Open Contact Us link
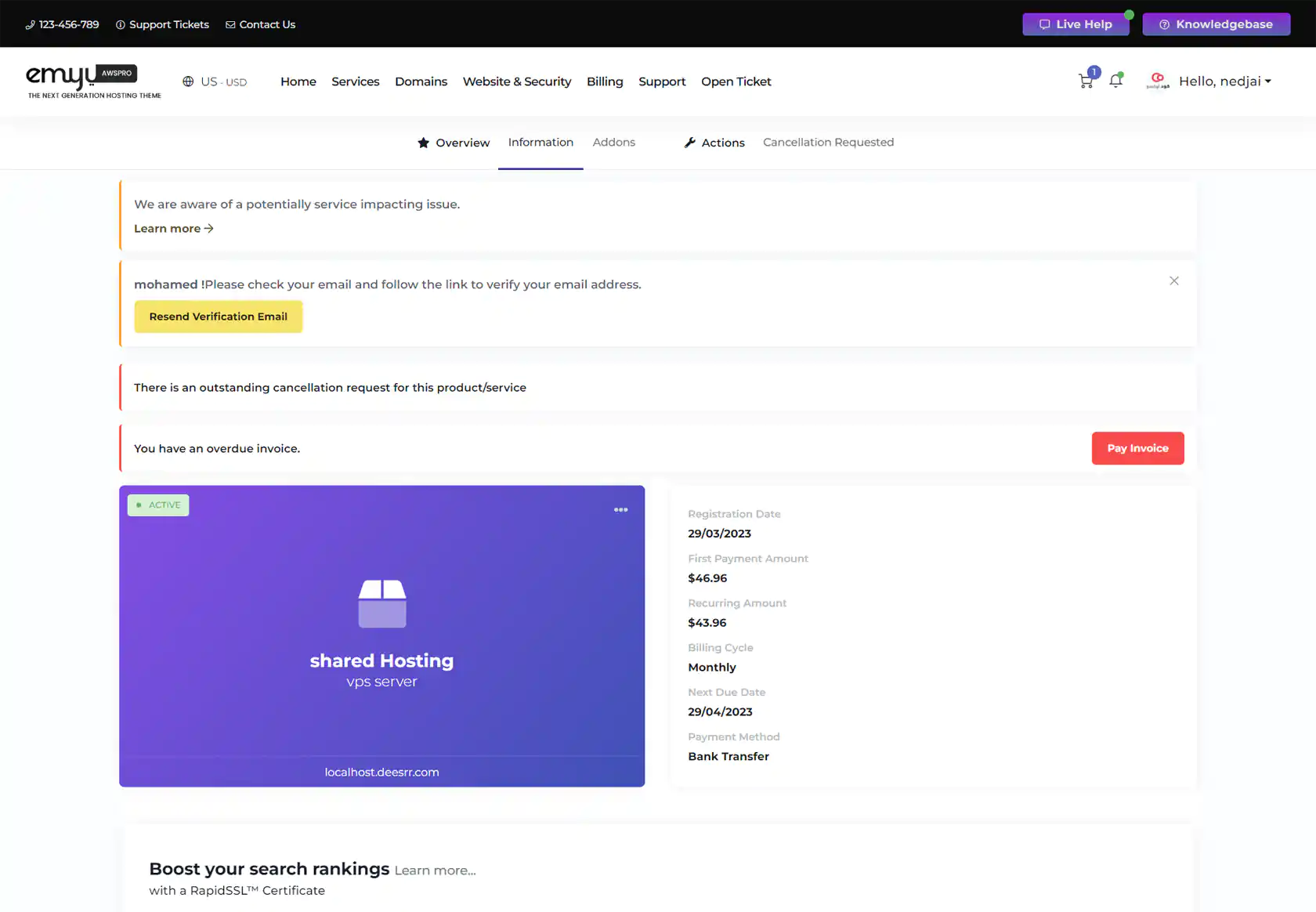The image size is (1316, 912). point(261,24)
